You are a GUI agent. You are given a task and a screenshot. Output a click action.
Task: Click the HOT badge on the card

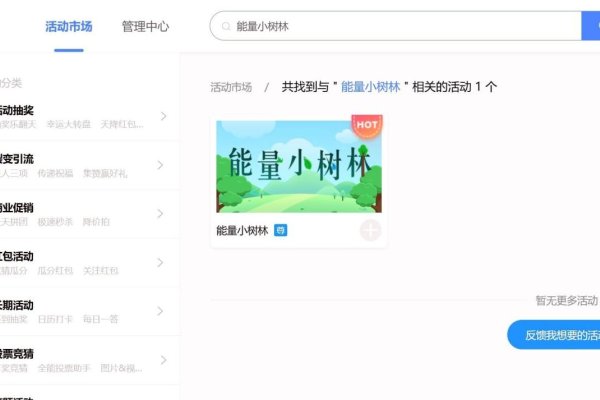[367, 125]
